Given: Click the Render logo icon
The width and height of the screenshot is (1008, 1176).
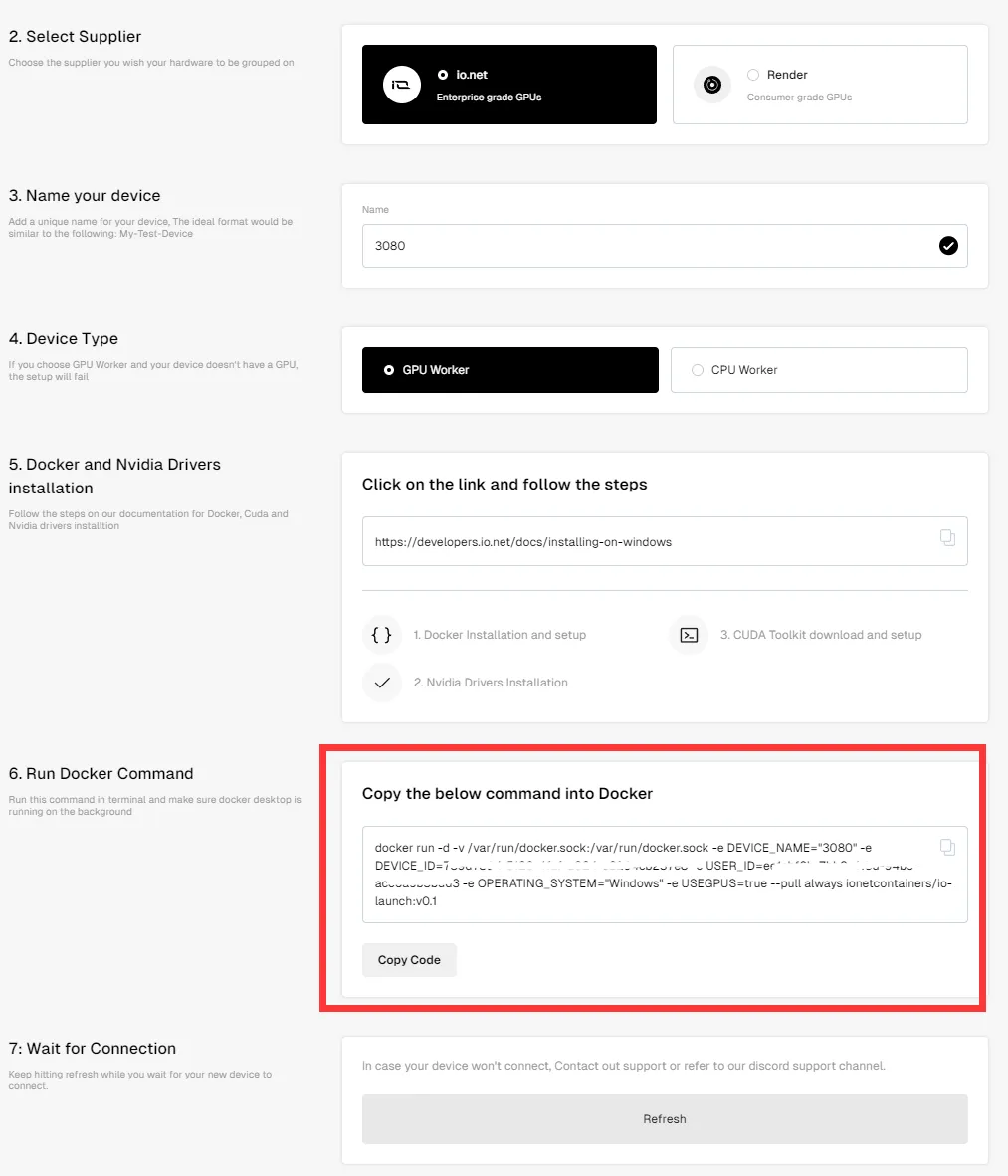Looking at the screenshot, I should coord(711,85).
